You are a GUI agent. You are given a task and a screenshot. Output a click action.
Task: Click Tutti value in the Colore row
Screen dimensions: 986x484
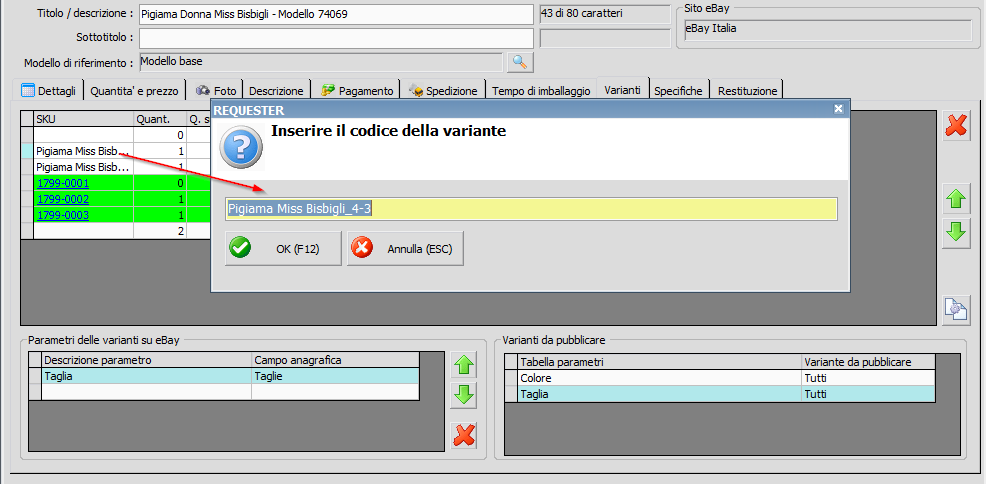click(x=868, y=378)
